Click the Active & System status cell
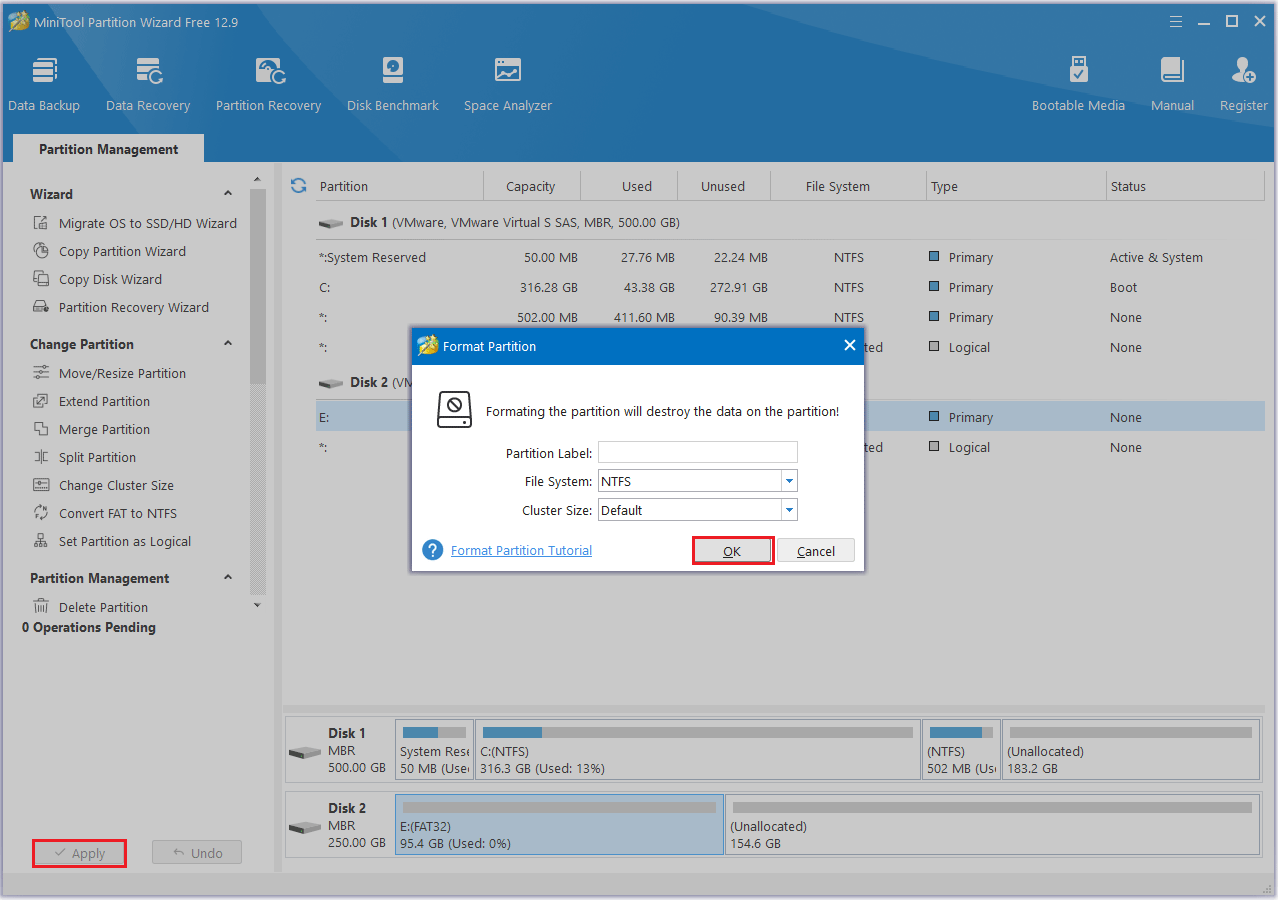Viewport: 1278px width, 900px height. (1156, 257)
